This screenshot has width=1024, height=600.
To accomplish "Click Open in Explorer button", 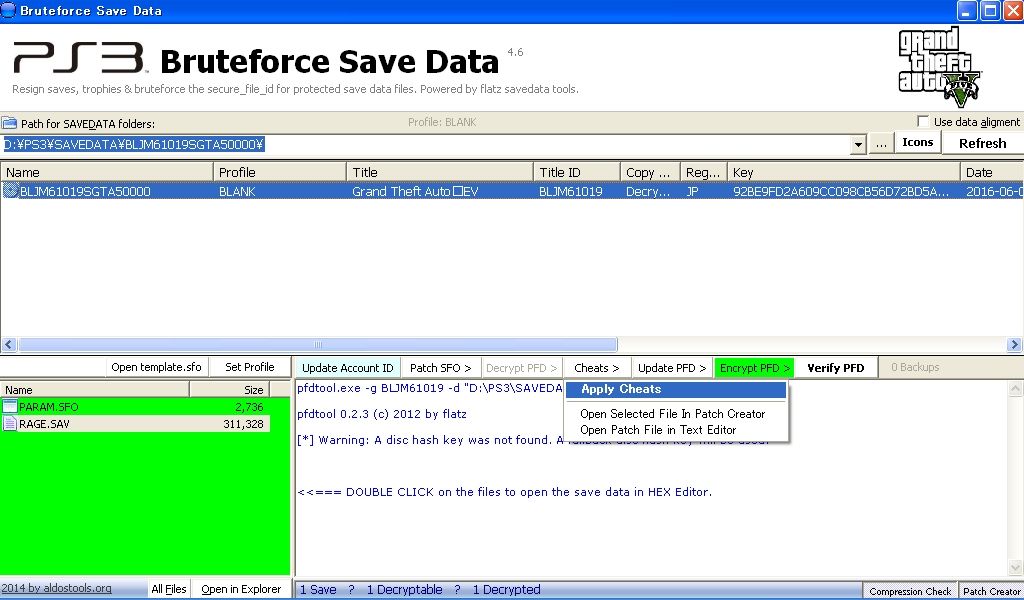I will coord(241,589).
